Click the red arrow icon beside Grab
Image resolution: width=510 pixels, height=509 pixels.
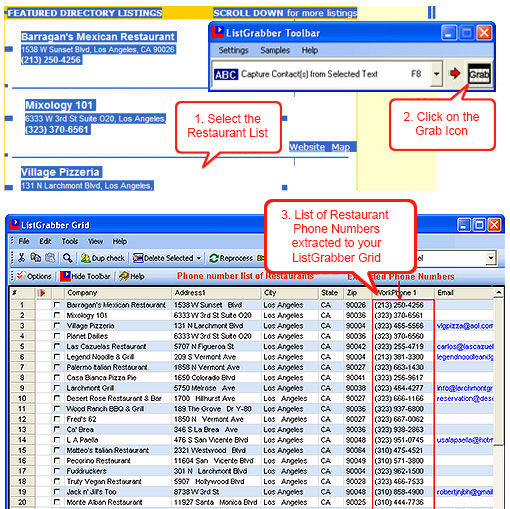pyautogui.click(x=455, y=73)
